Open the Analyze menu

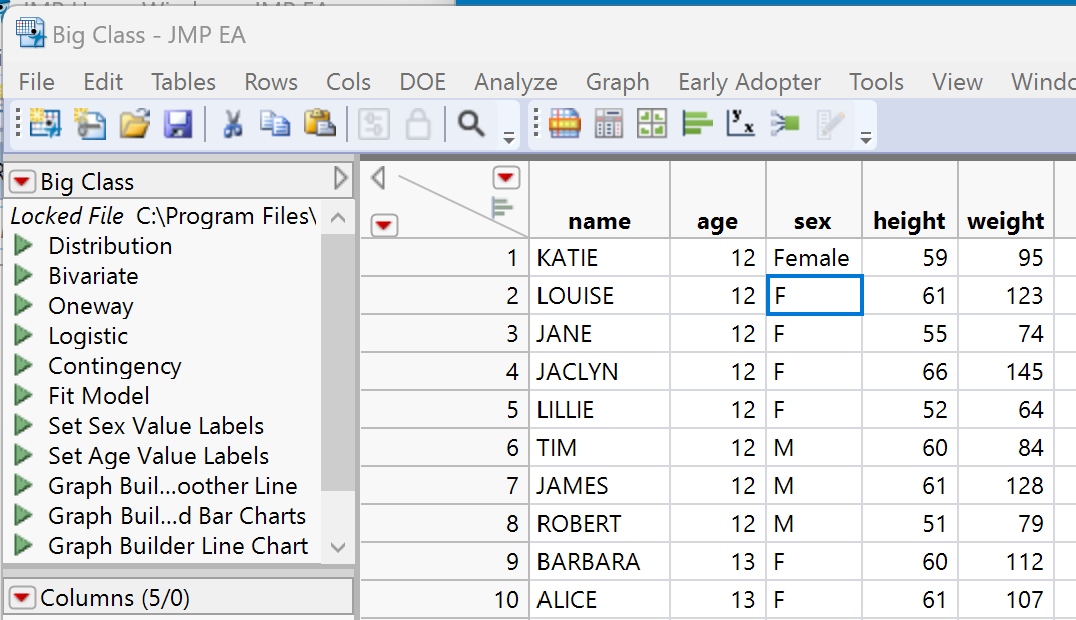515,82
